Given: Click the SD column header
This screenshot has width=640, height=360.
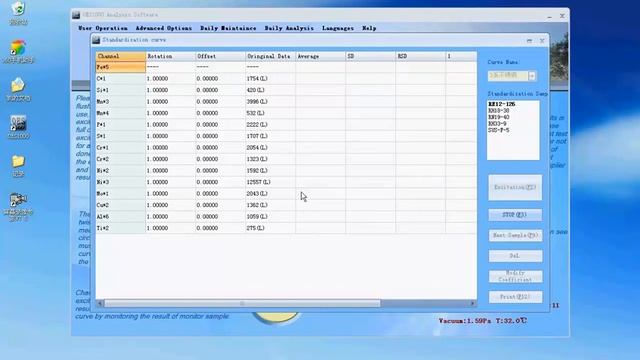Looking at the screenshot, I should [x=370, y=56].
